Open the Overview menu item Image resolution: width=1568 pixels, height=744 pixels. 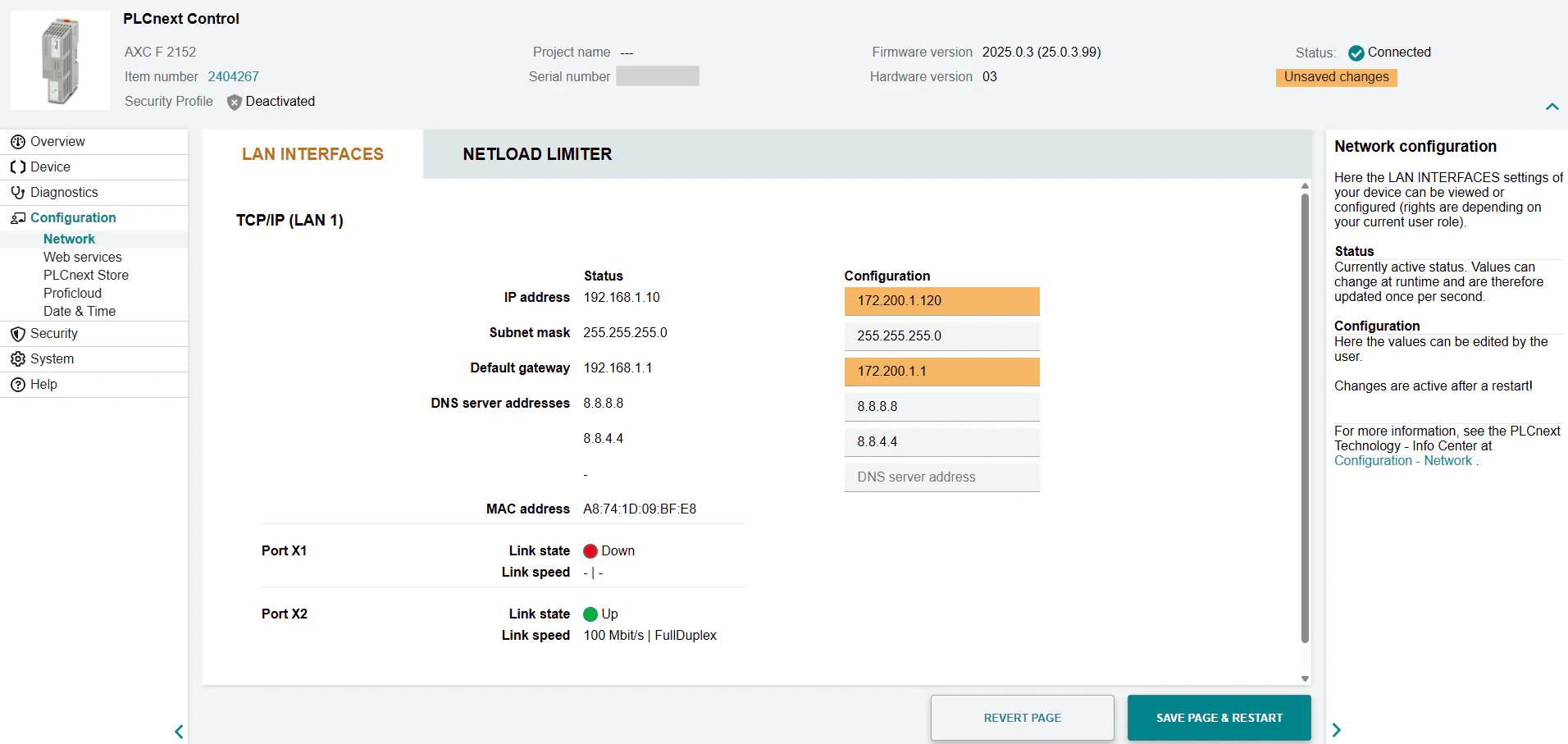pyautogui.click(x=93, y=142)
